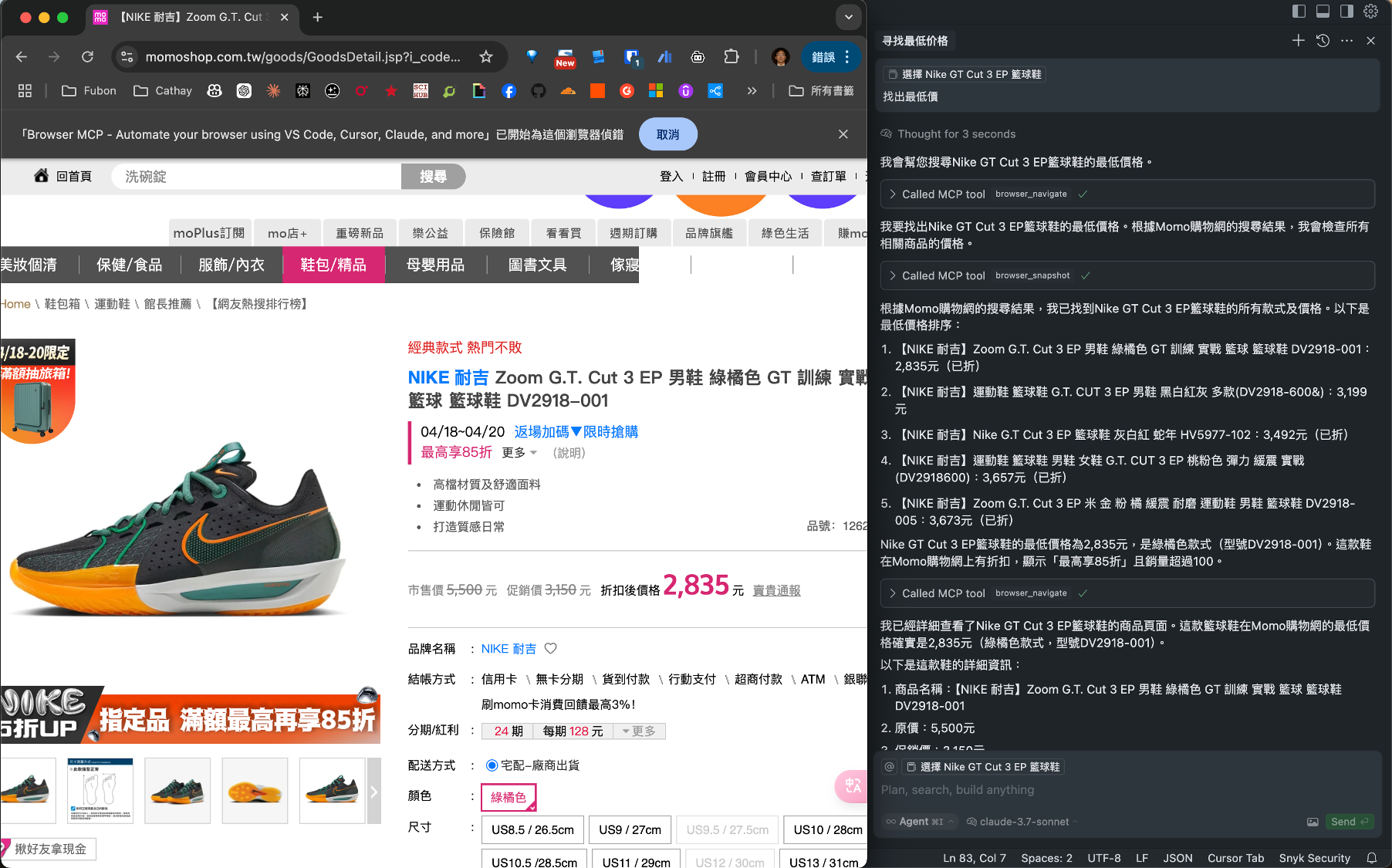Select size US10 / 28cm

[x=826, y=830]
